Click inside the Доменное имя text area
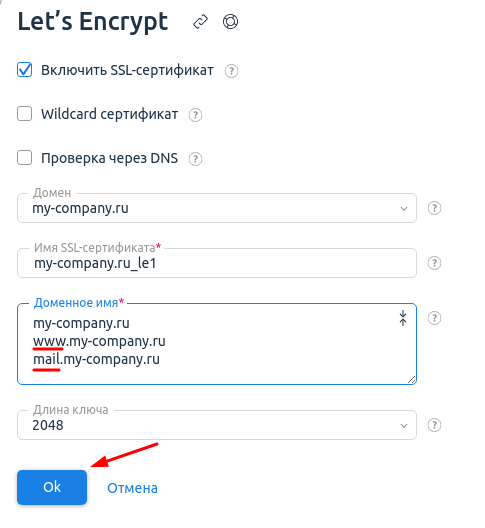Screen dimensions: 485x528 coord(217,344)
